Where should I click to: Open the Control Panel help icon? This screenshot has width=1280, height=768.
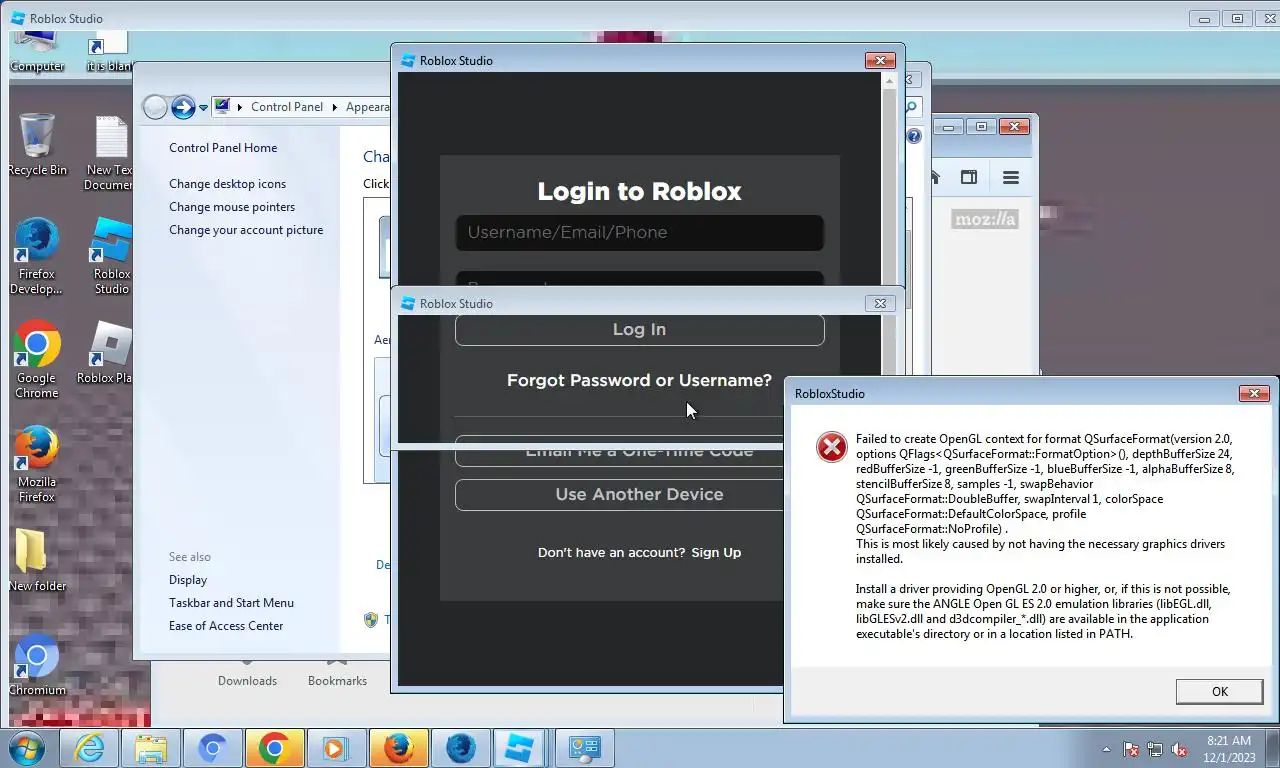coord(914,137)
